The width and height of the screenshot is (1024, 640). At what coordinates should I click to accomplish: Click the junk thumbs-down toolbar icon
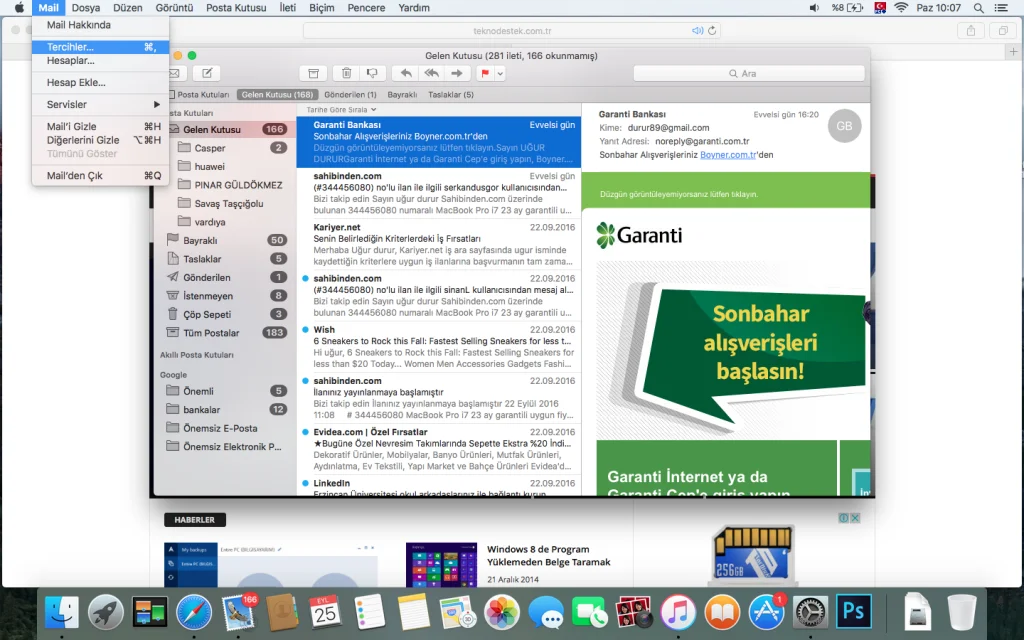(373, 73)
